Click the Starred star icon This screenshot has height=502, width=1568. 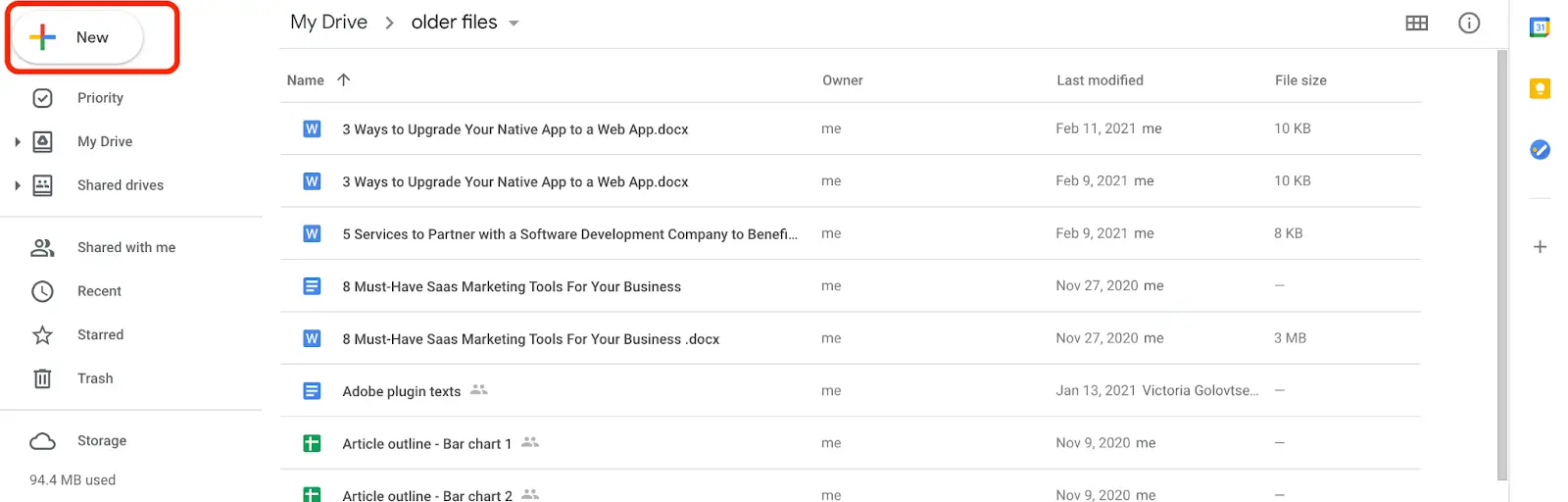point(42,335)
